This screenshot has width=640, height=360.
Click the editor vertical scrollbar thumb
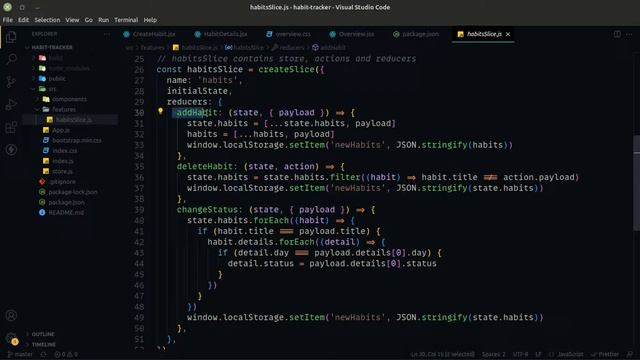(x=636, y=183)
